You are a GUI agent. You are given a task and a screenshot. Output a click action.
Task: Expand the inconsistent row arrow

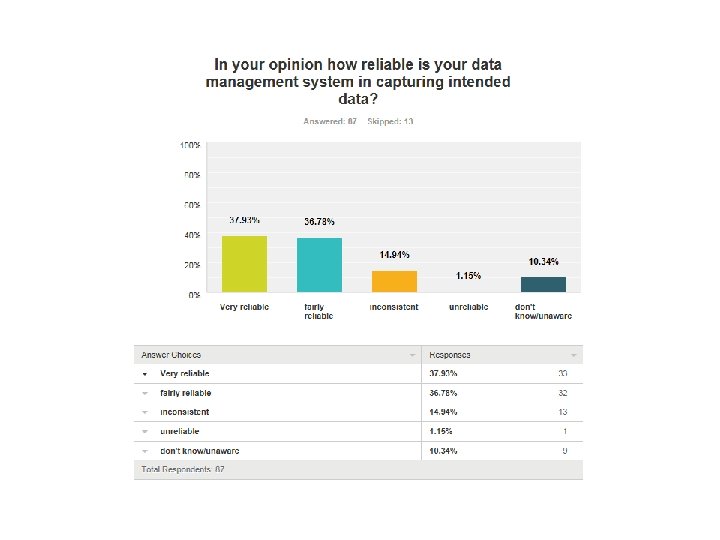tap(145, 412)
